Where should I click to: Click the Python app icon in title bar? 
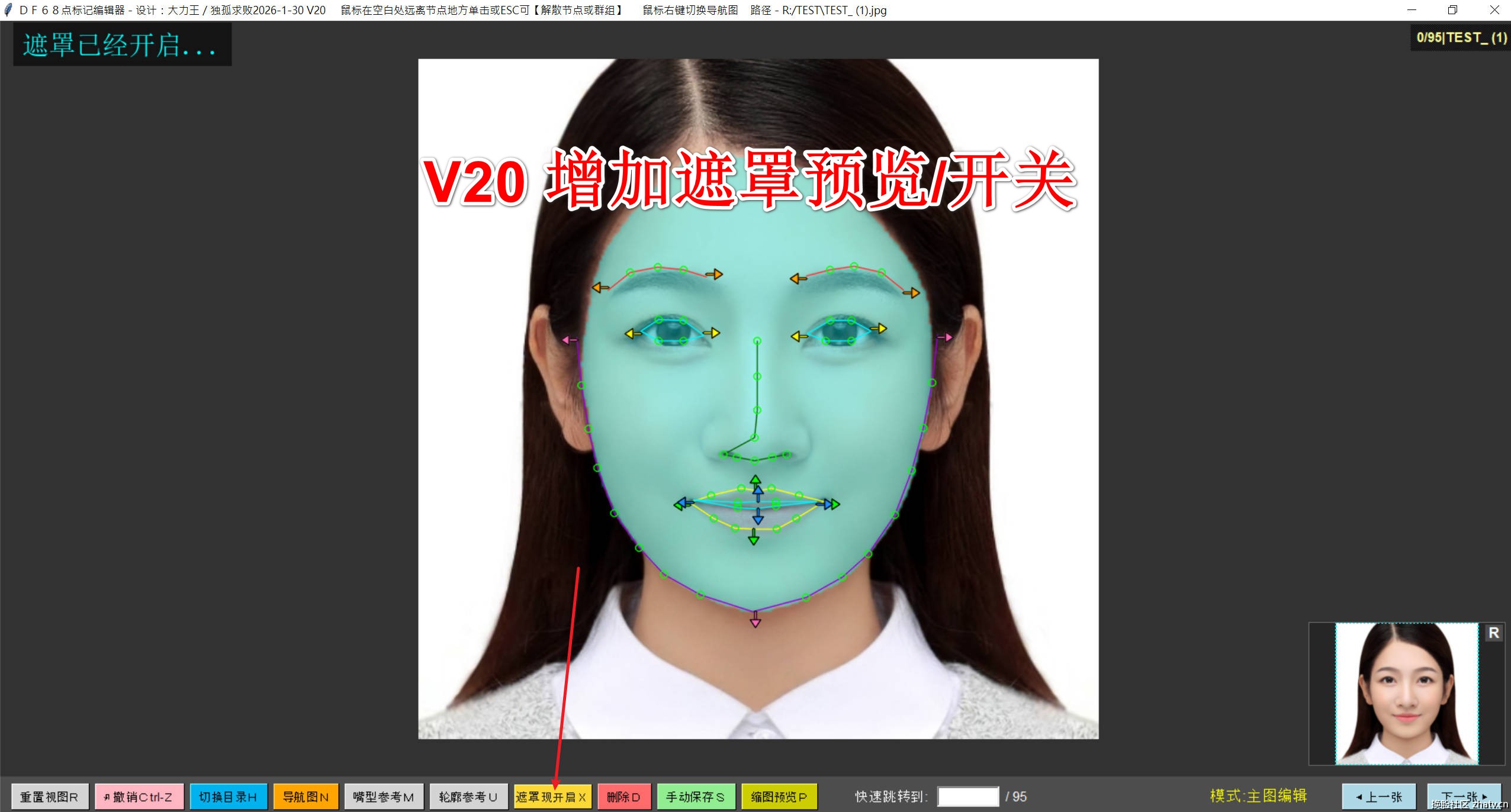[8, 9]
